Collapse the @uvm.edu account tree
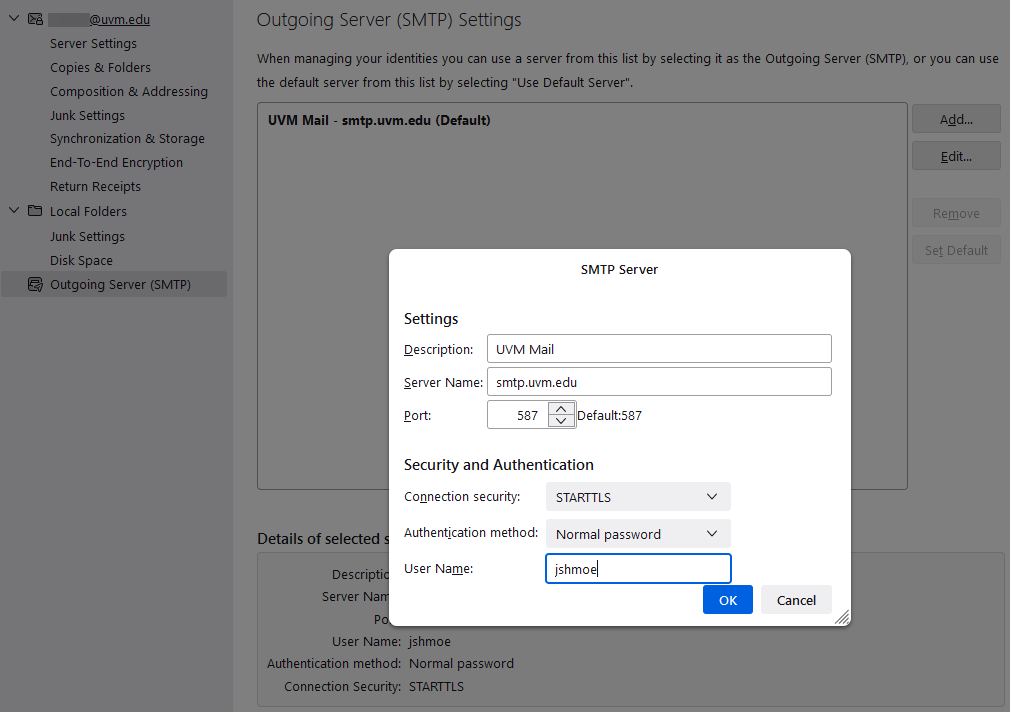Screen dimensions: 1010x712 [x=14, y=19]
